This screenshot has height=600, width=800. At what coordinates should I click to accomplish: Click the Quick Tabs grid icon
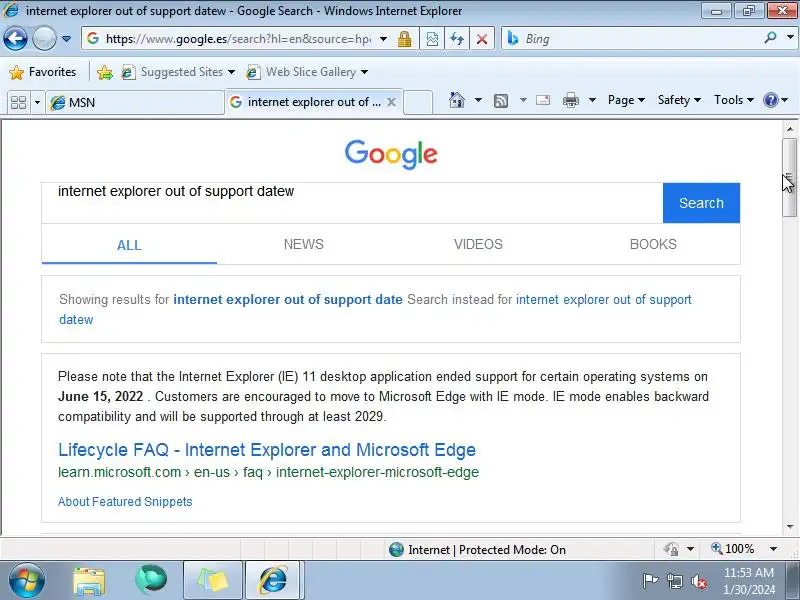point(19,103)
